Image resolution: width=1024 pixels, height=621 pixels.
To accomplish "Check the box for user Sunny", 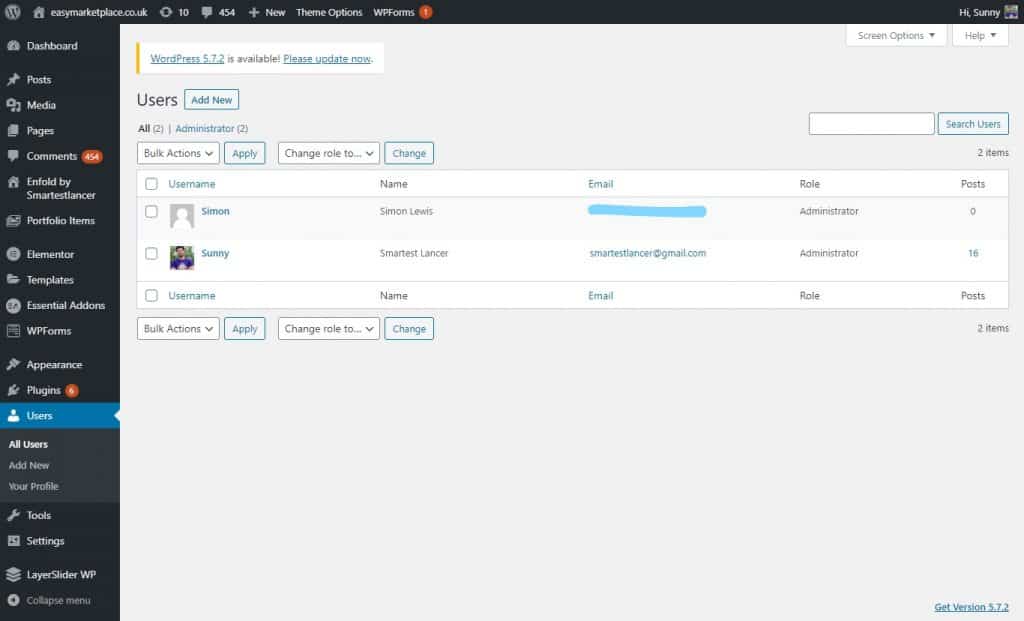I will [x=152, y=253].
